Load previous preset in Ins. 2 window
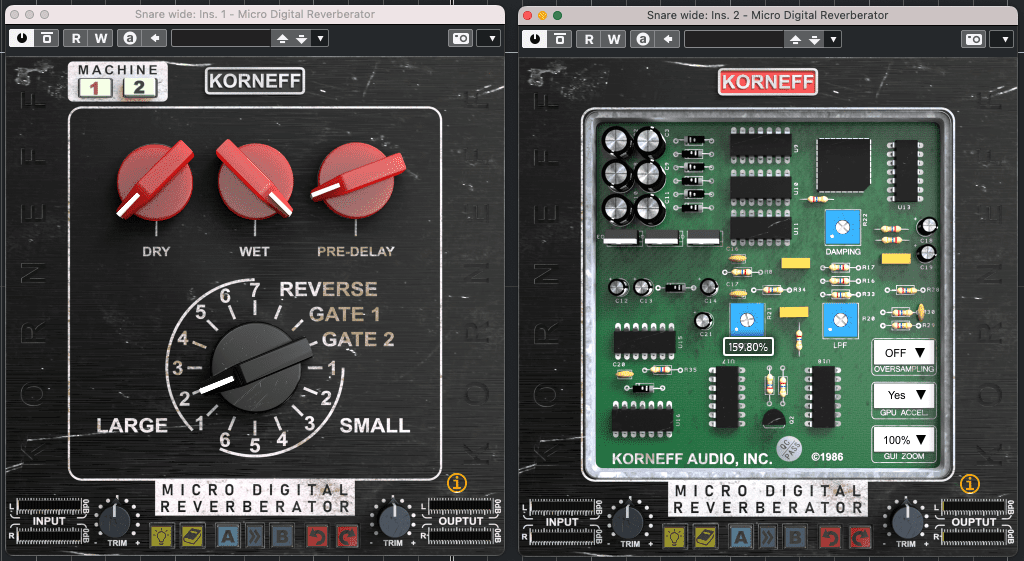This screenshot has height=561, width=1024. click(x=795, y=39)
